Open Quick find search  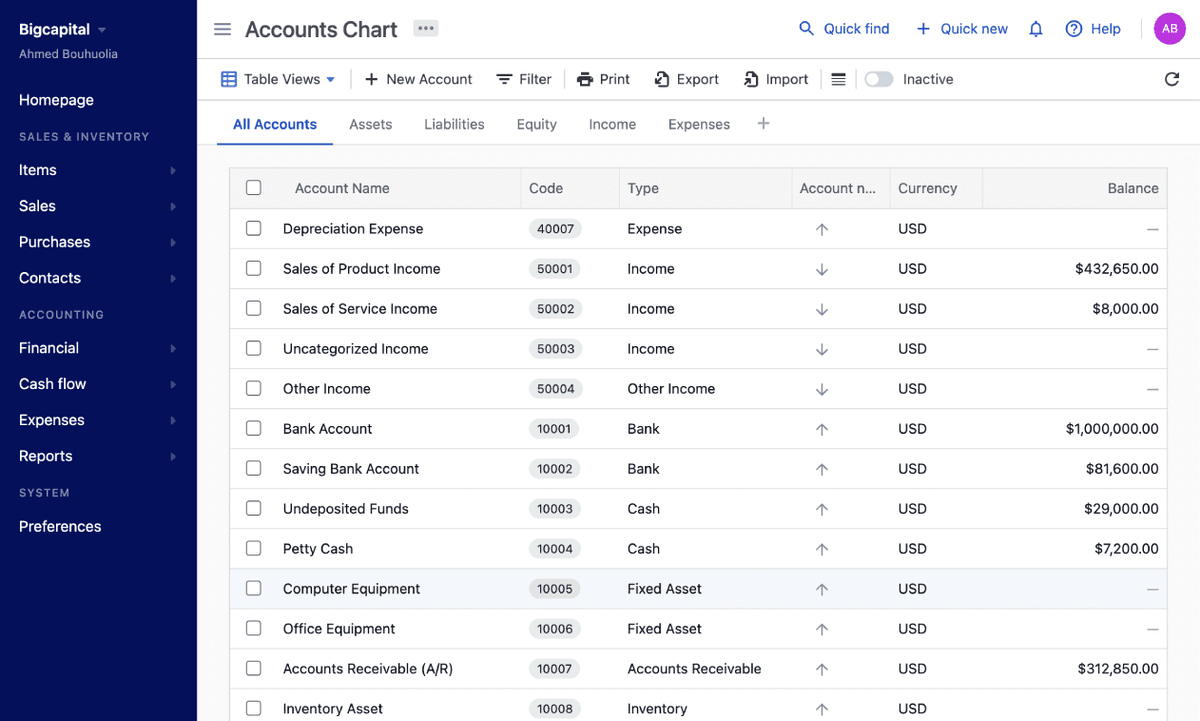843,28
